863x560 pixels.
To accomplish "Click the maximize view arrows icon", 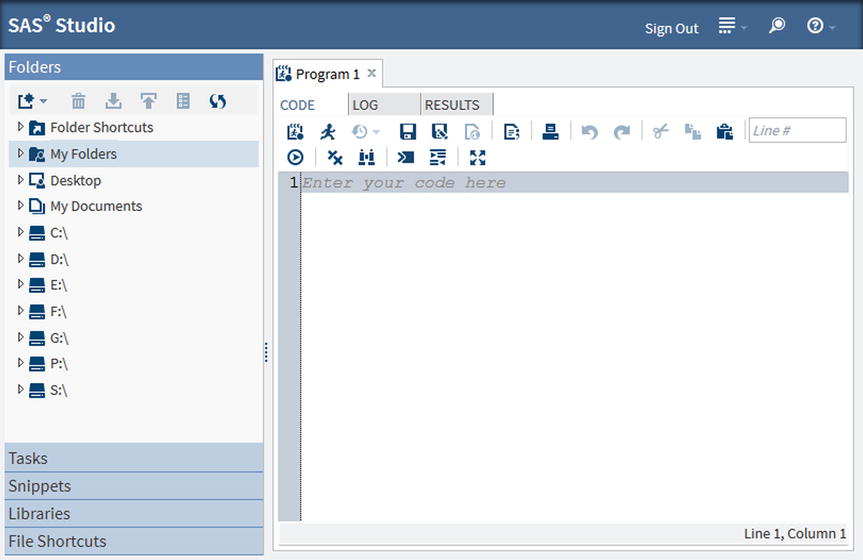I will 478,157.
